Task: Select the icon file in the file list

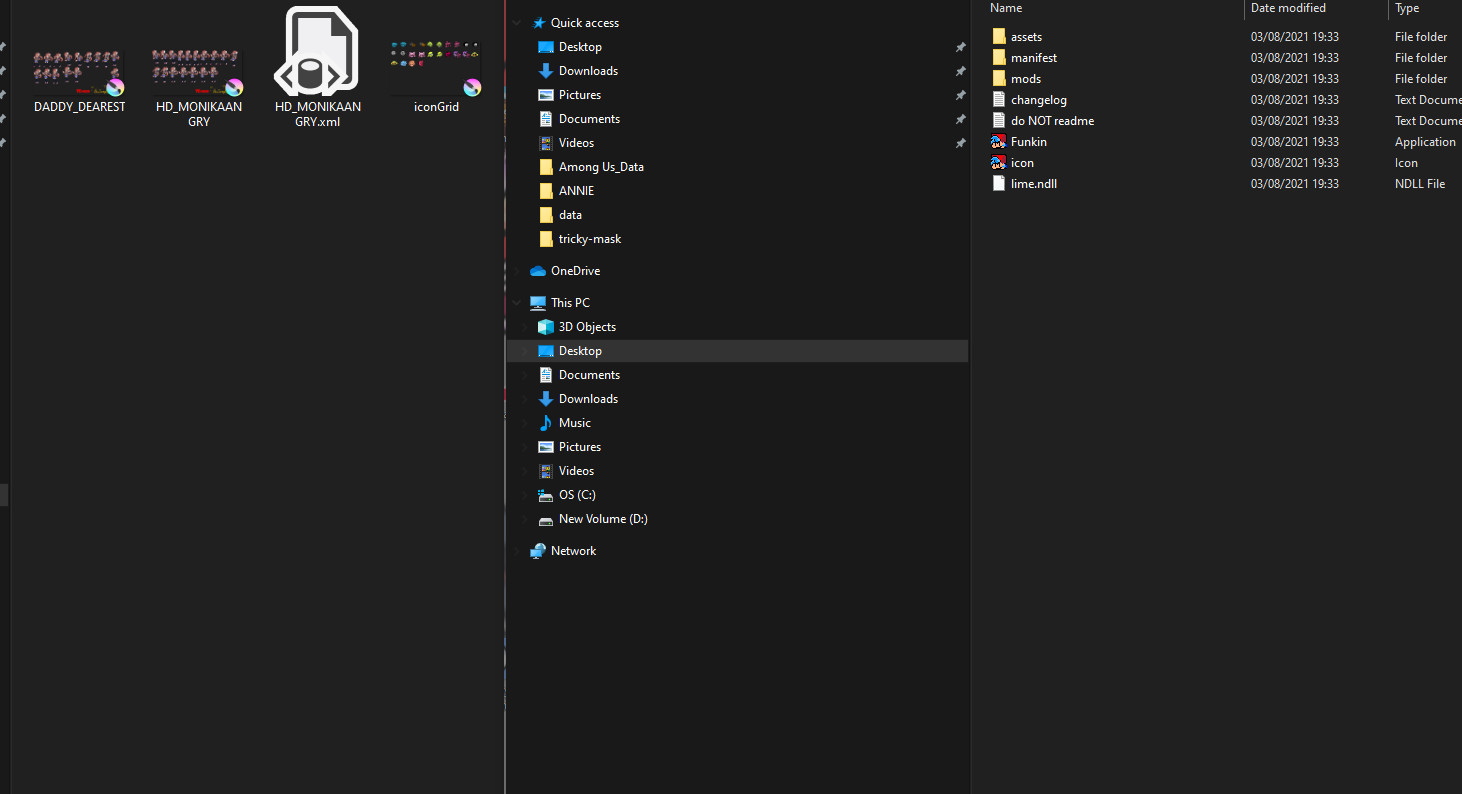Action: coord(1023,162)
